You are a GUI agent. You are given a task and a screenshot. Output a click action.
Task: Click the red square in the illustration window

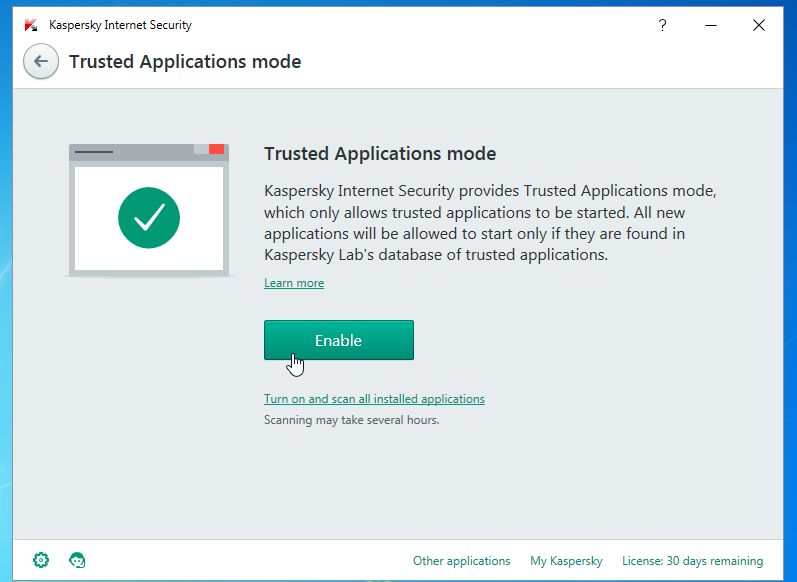coord(216,149)
